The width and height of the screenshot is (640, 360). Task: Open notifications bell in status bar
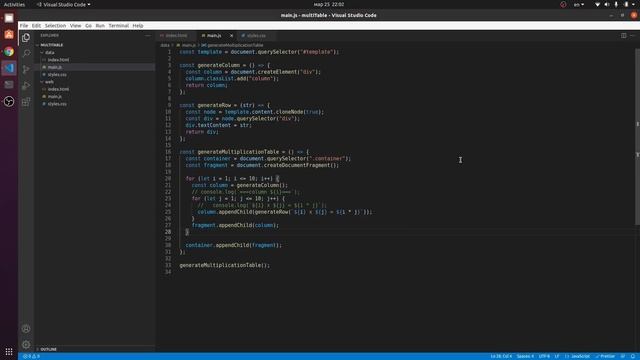633,356
